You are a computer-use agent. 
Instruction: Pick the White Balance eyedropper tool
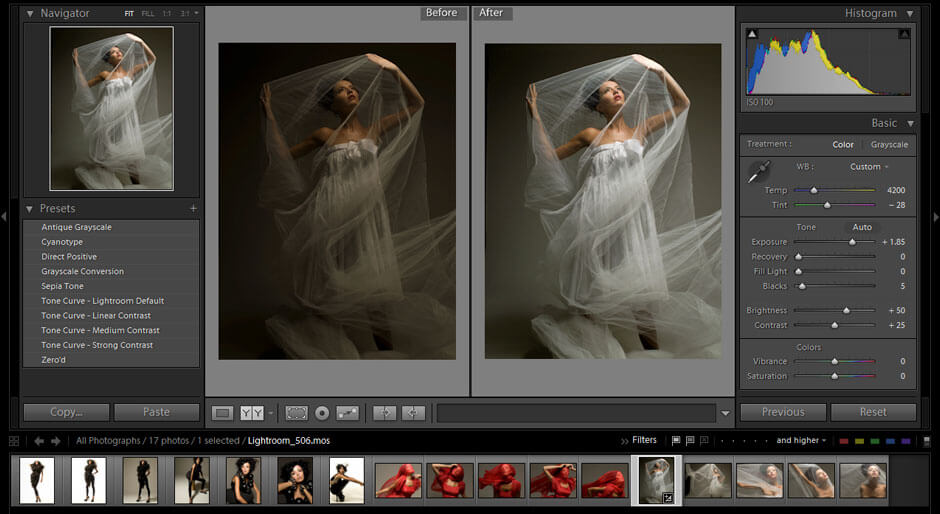point(759,172)
